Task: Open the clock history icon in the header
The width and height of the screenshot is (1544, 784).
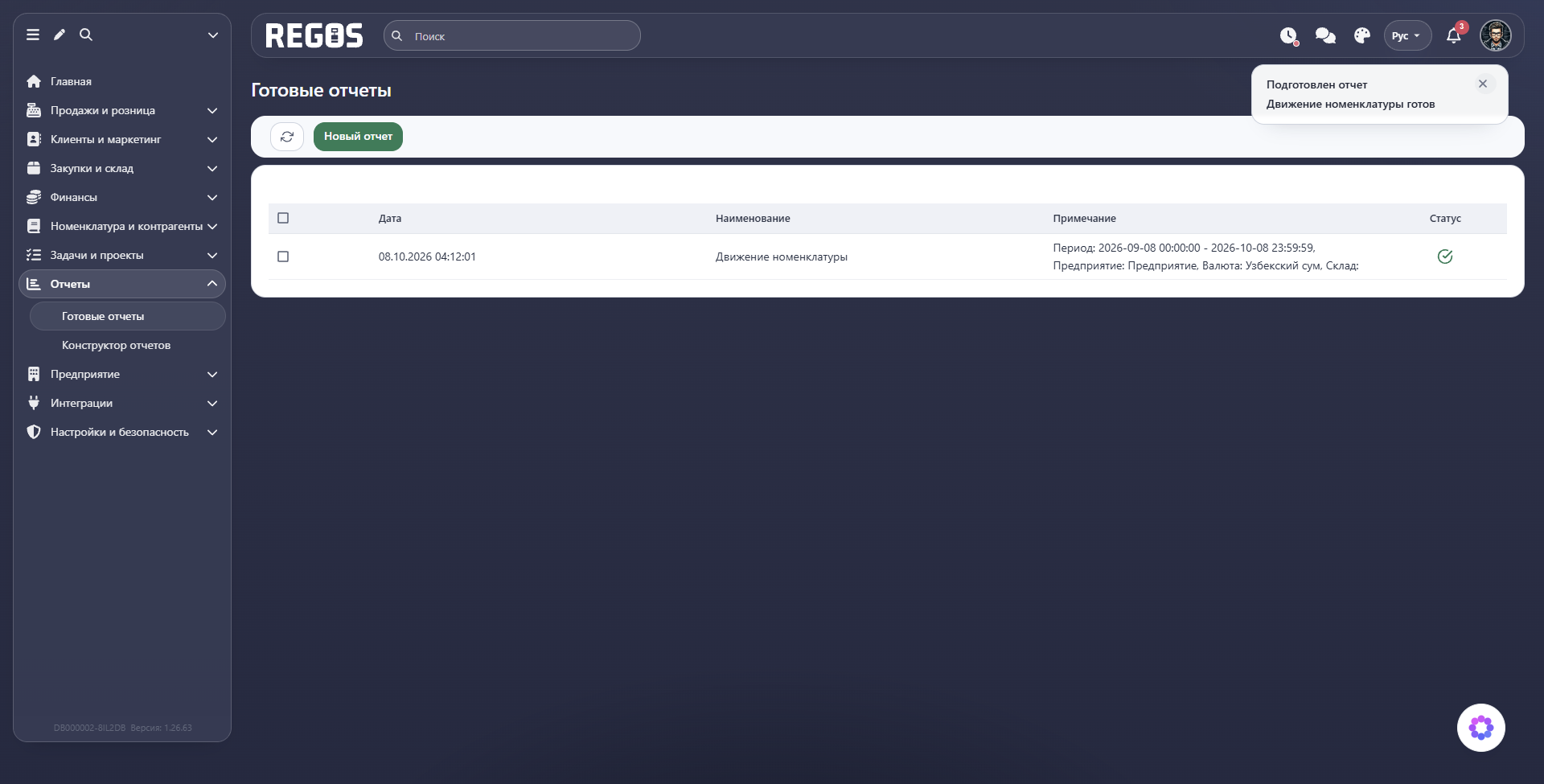Action: pyautogui.click(x=1289, y=36)
